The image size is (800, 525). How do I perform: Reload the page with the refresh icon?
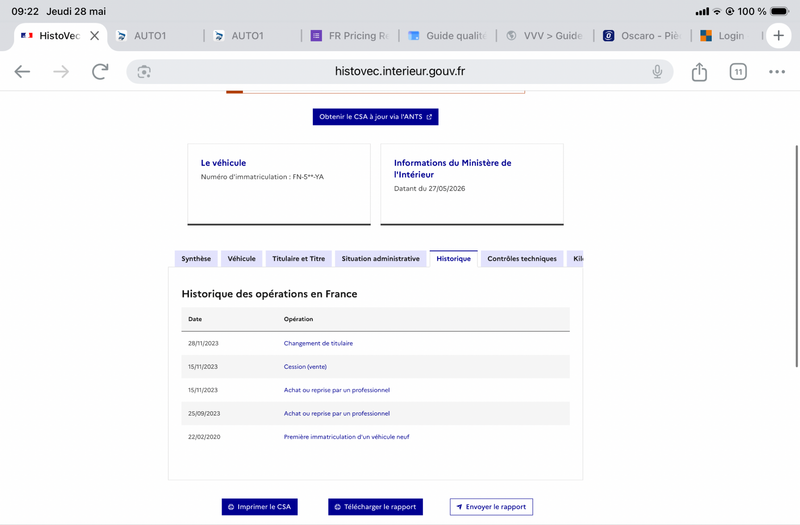[100, 72]
